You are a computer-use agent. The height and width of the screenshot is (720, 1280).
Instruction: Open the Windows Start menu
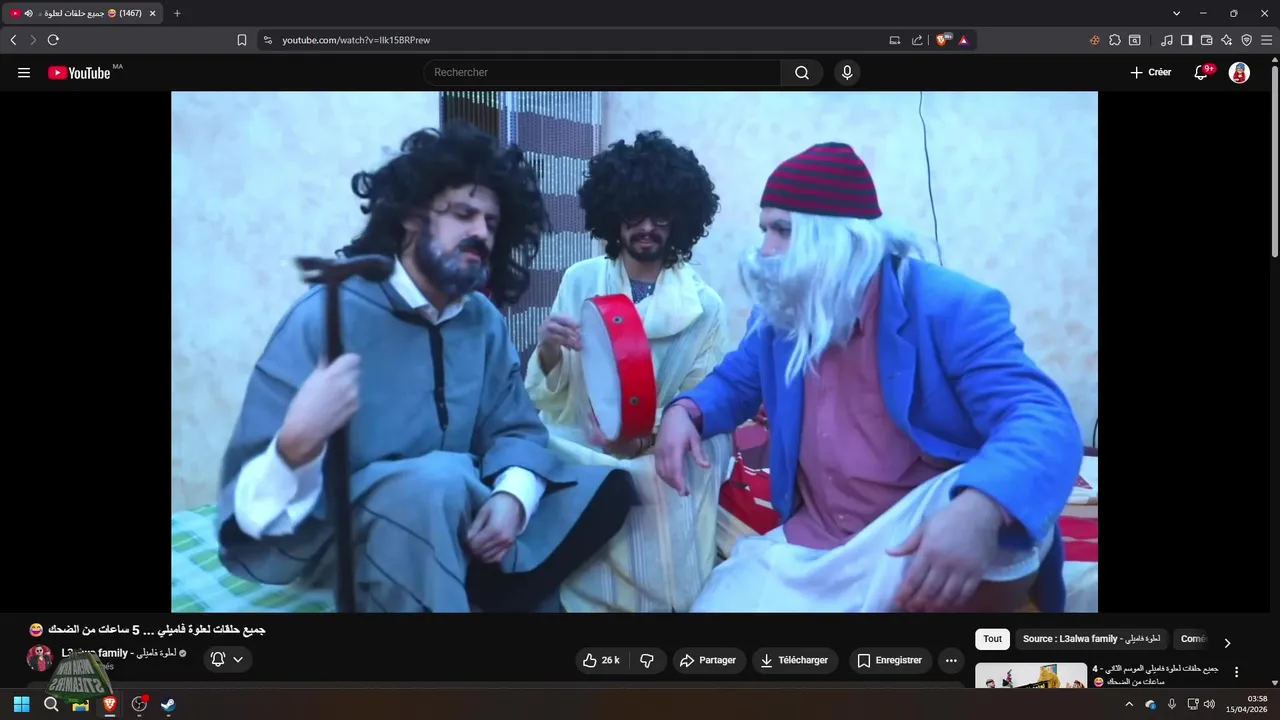pyautogui.click(x=21, y=704)
